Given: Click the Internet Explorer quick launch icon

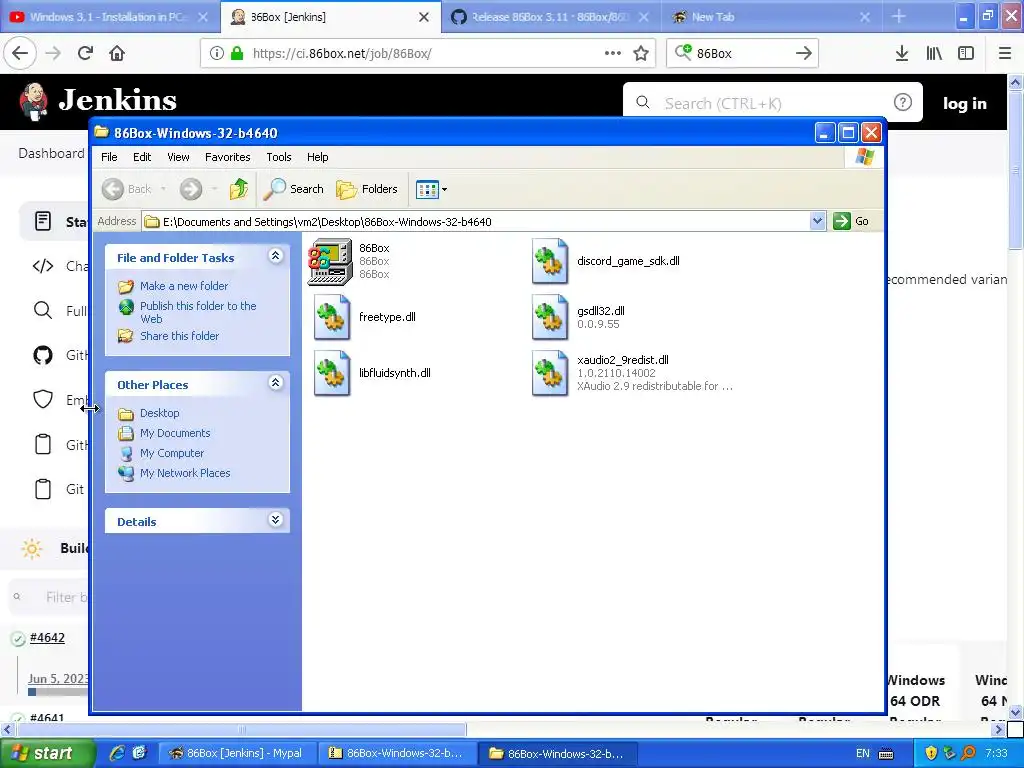Looking at the screenshot, I should click(x=117, y=753).
